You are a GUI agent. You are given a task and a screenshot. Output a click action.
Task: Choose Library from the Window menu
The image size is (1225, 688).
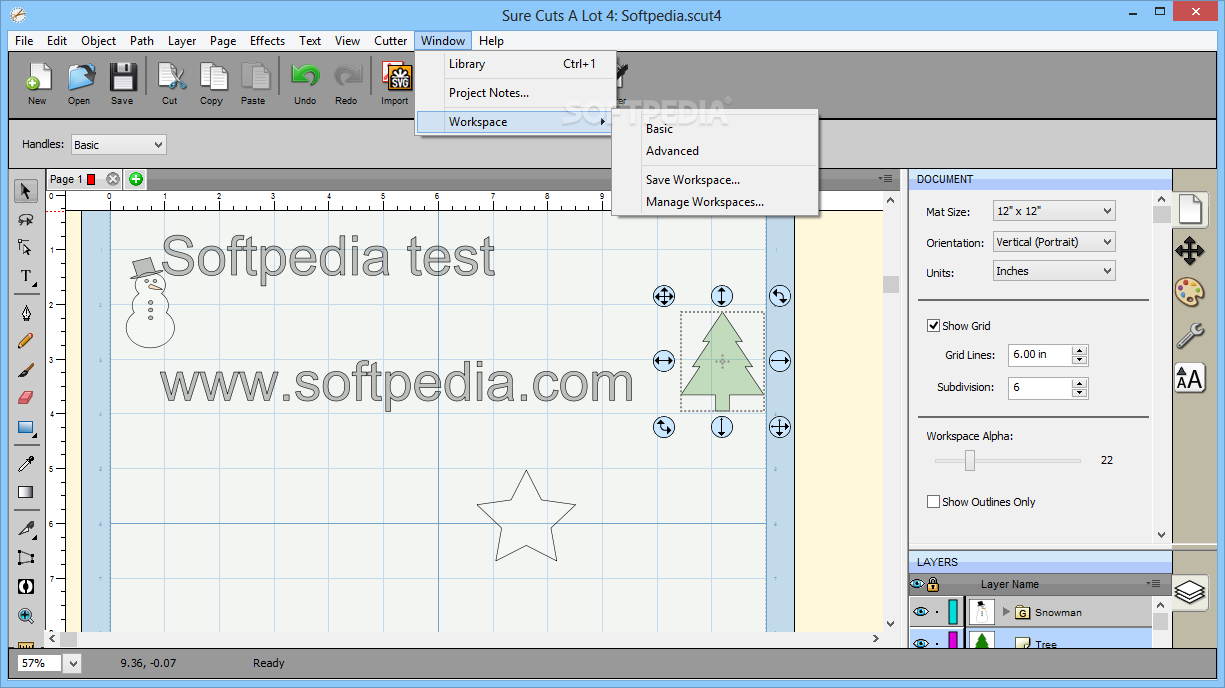point(516,64)
